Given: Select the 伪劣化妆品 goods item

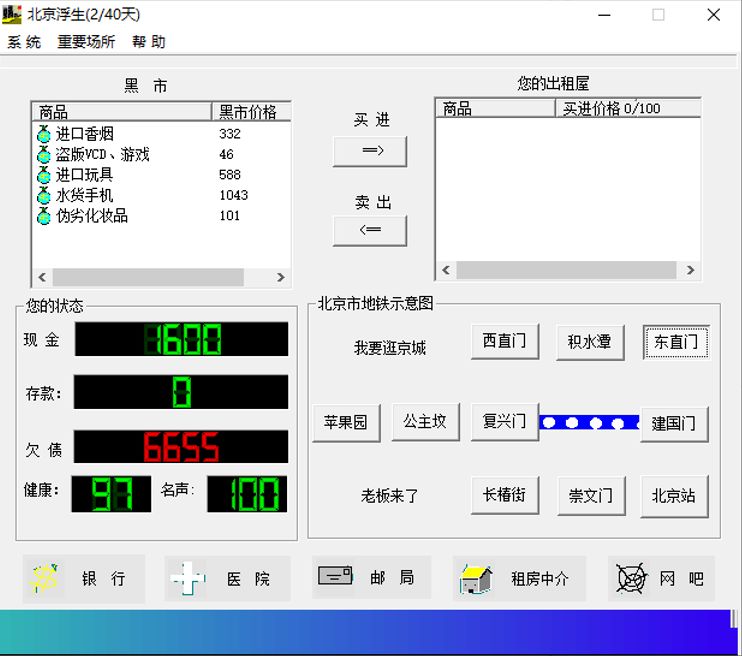Looking at the screenshot, I should tap(91, 216).
